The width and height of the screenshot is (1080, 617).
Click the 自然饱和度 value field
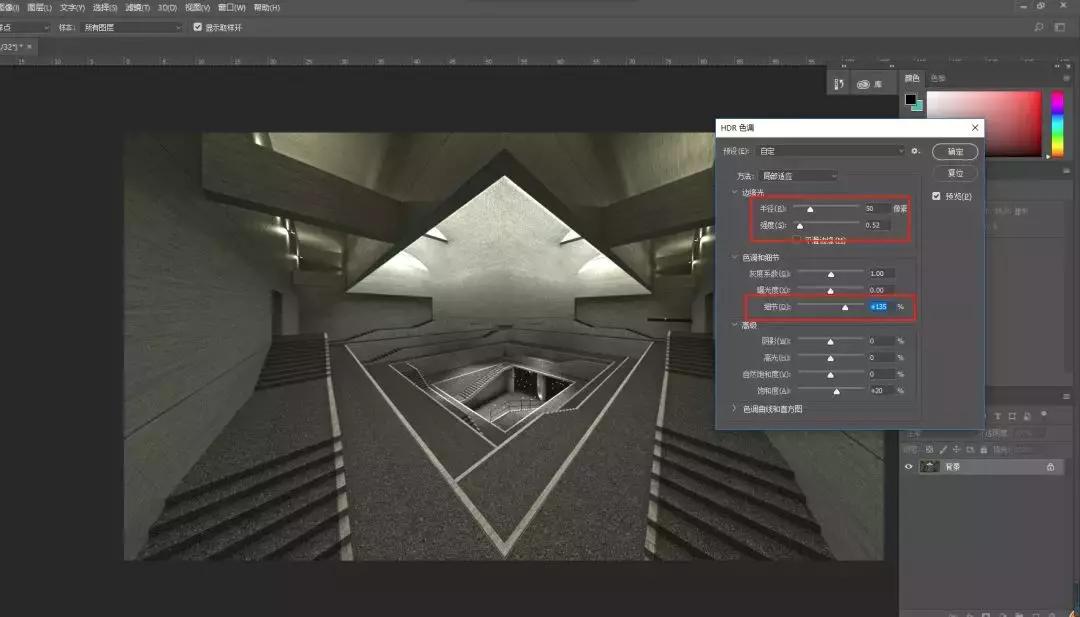click(x=882, y=375)
